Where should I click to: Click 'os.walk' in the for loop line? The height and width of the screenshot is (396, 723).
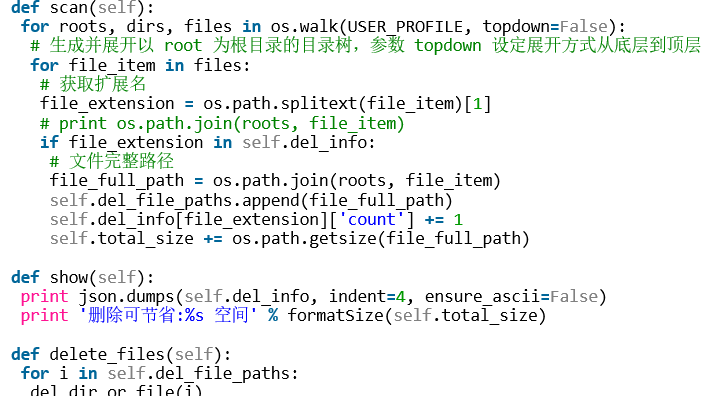304,27
